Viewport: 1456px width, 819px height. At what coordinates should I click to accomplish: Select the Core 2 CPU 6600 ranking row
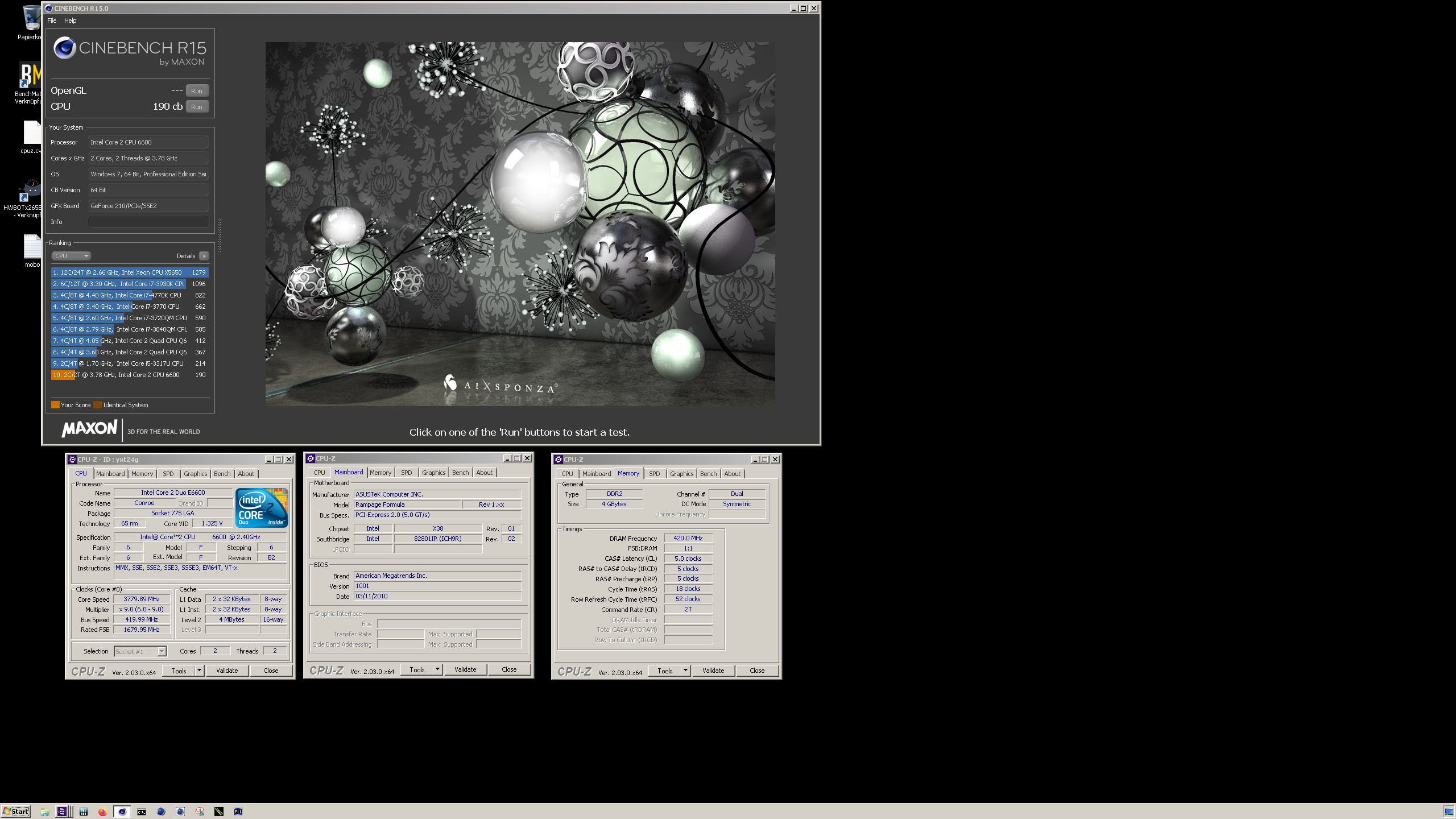[x=130, y=375]
